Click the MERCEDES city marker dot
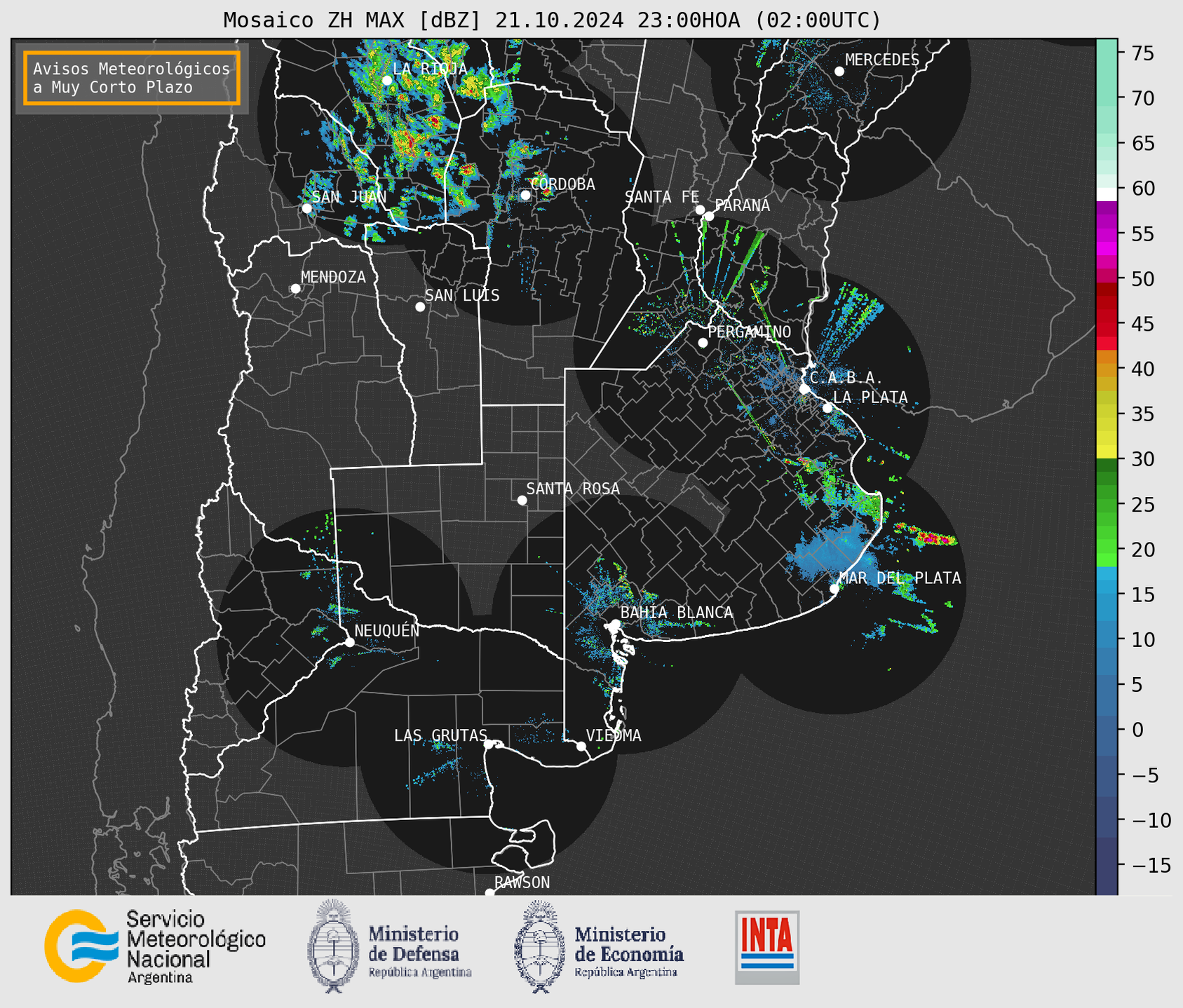 tap(839, 71)
